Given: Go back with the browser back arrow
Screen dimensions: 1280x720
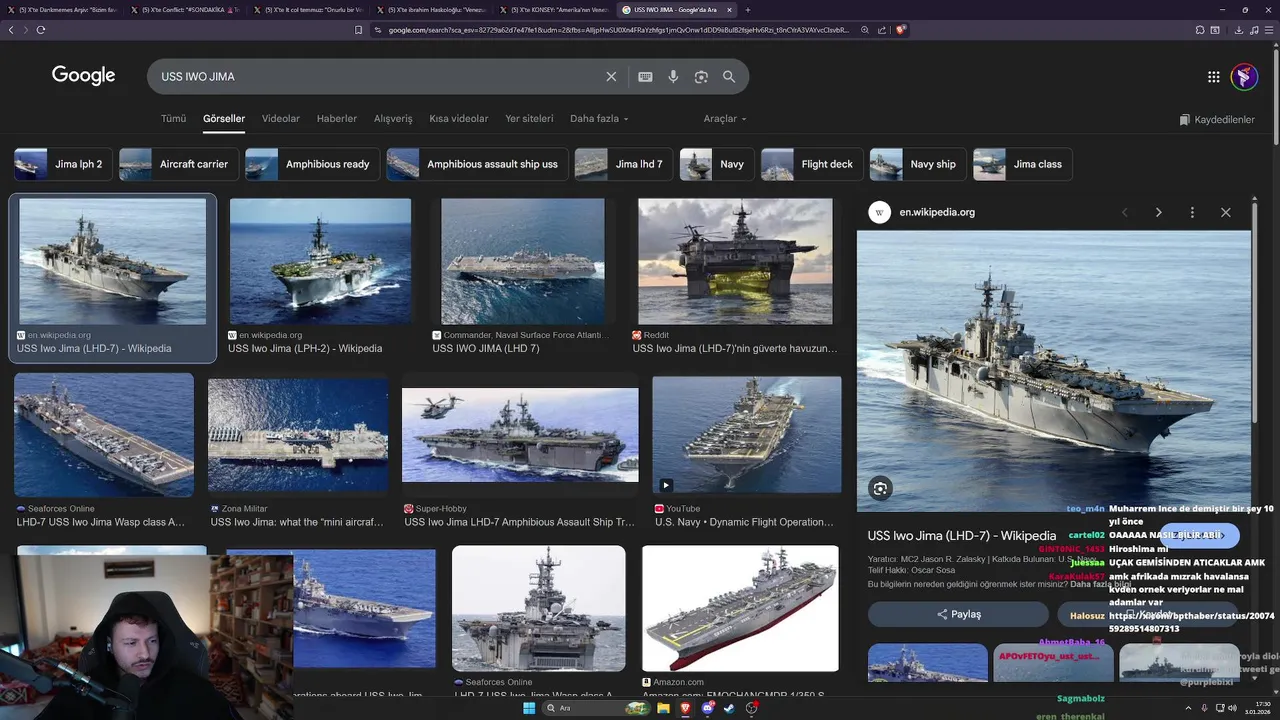Looking at the screenshot, I should [x=11, y=30].
